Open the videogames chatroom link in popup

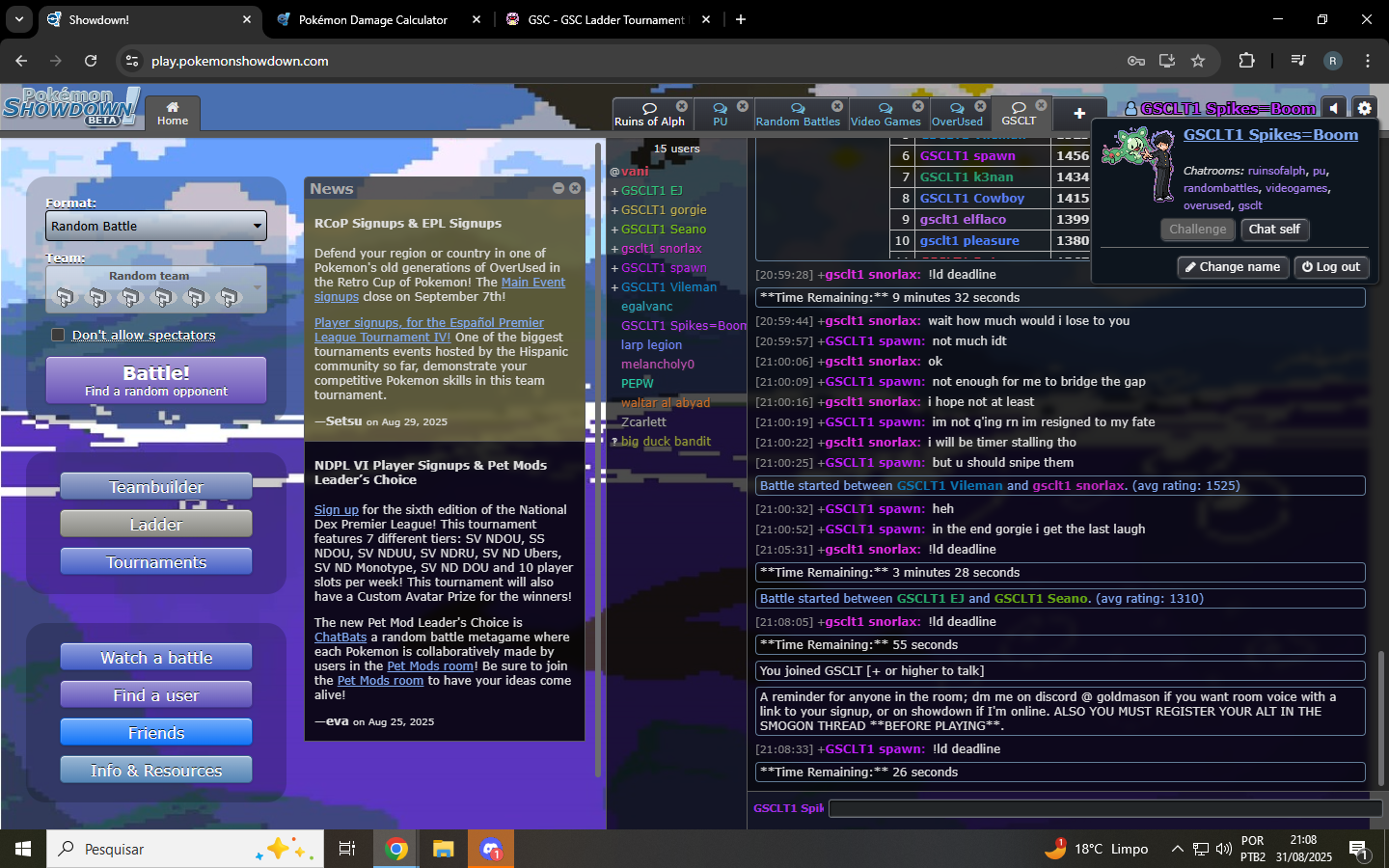point(1295,188)
